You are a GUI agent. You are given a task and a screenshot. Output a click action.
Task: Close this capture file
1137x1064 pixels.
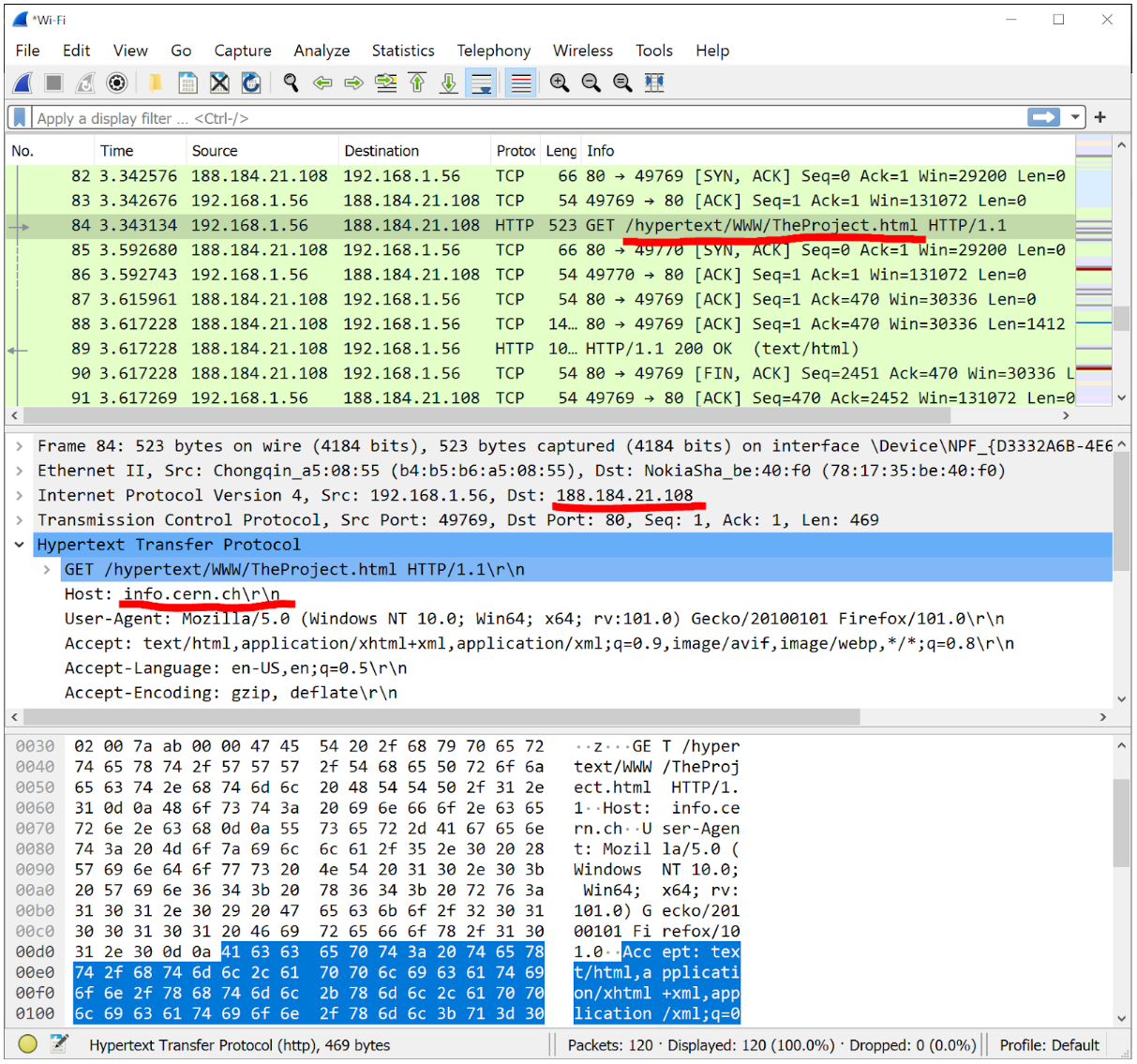[219, 83]
